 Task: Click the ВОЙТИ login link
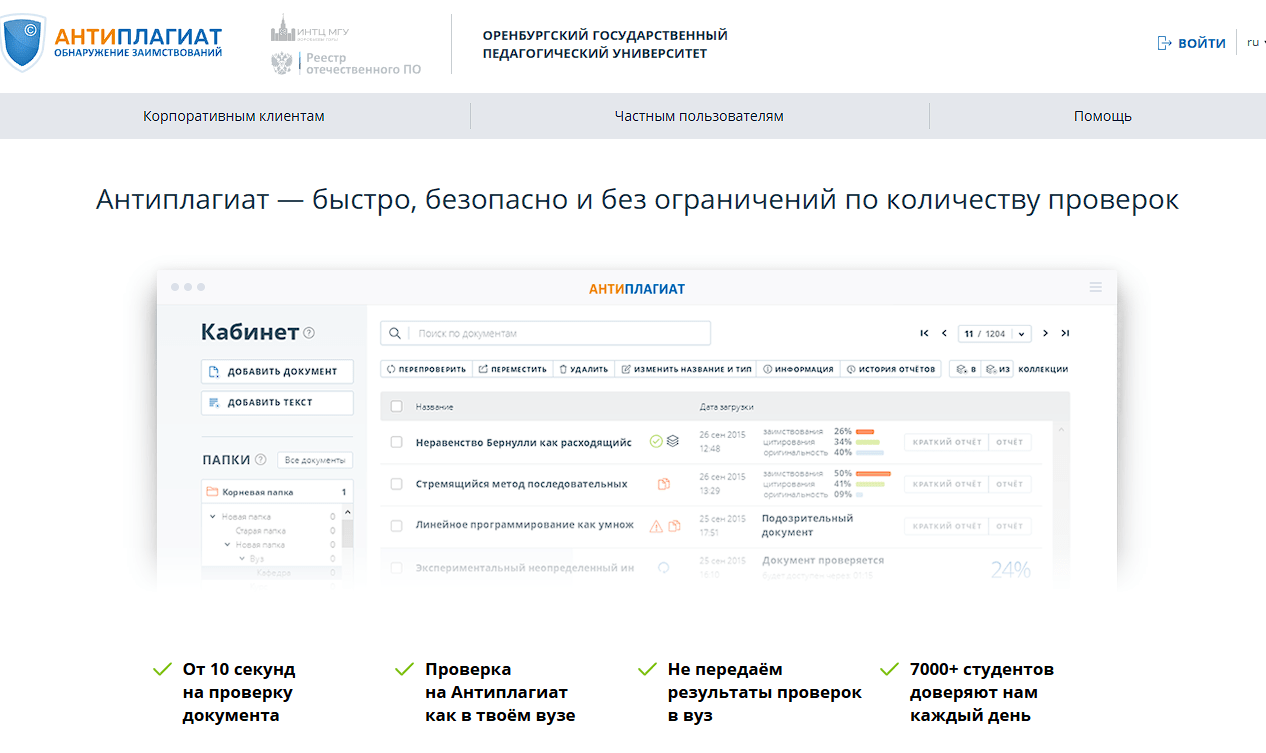click(1191, 43)
